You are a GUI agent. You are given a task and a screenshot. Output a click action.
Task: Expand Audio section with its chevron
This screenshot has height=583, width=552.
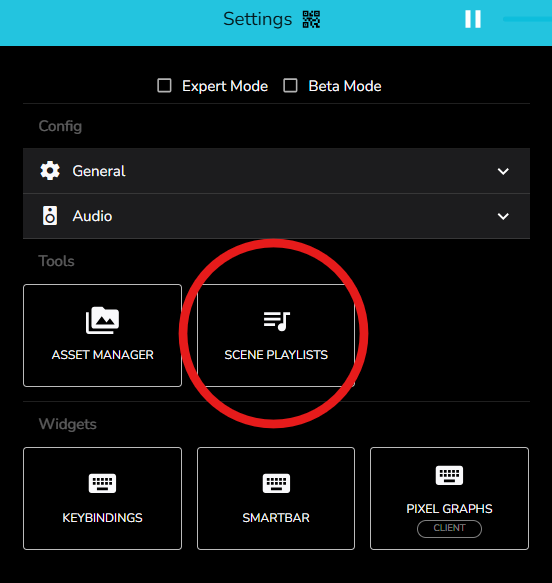point(503,216)
